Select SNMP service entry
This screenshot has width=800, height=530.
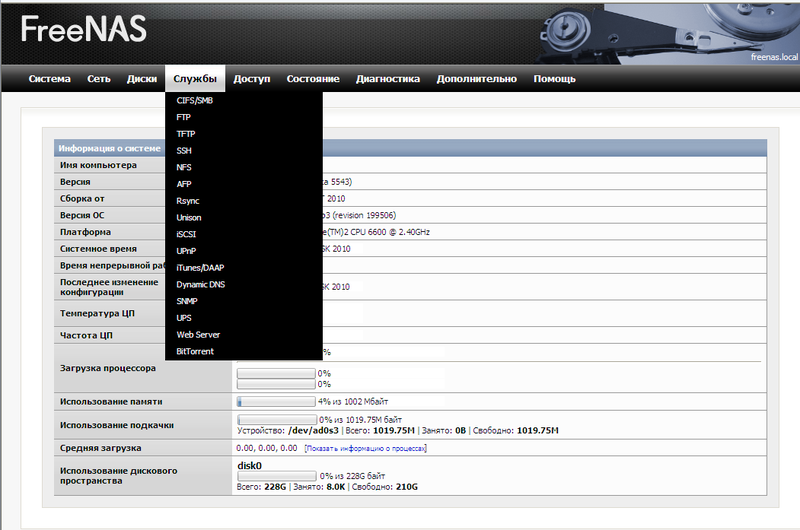tap(187, 301)
